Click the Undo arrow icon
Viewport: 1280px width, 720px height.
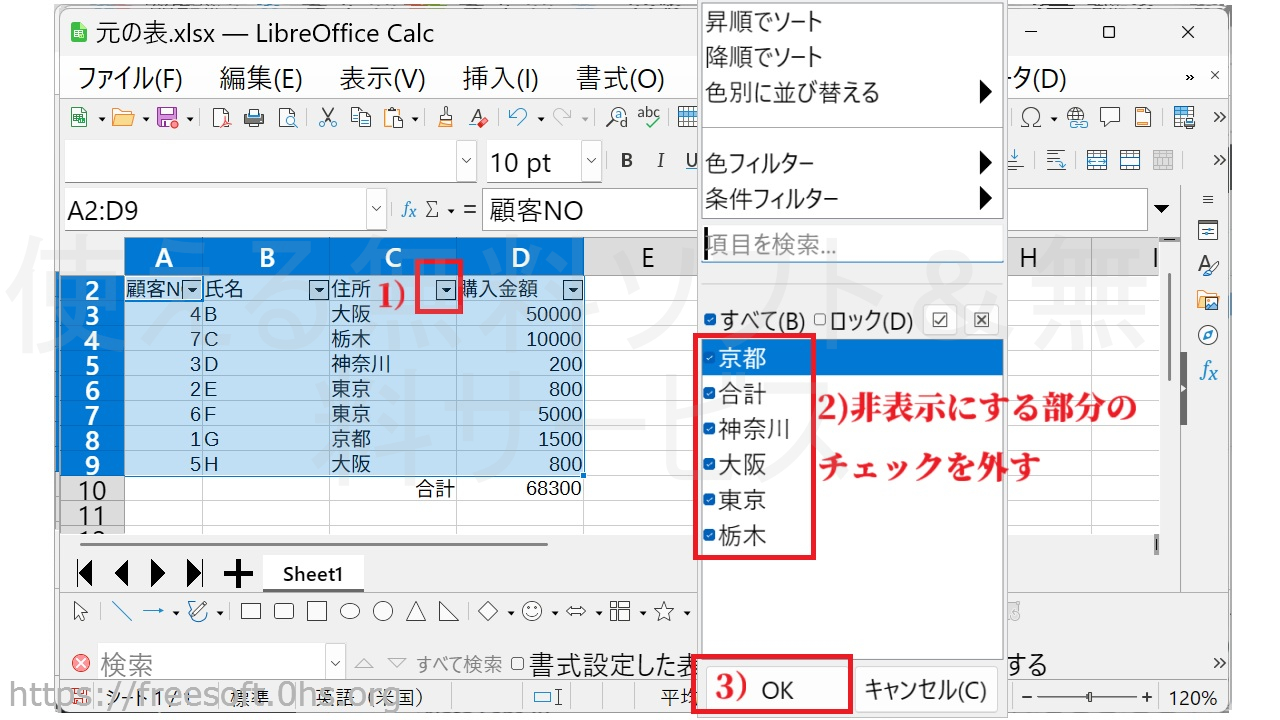[517, 117]
